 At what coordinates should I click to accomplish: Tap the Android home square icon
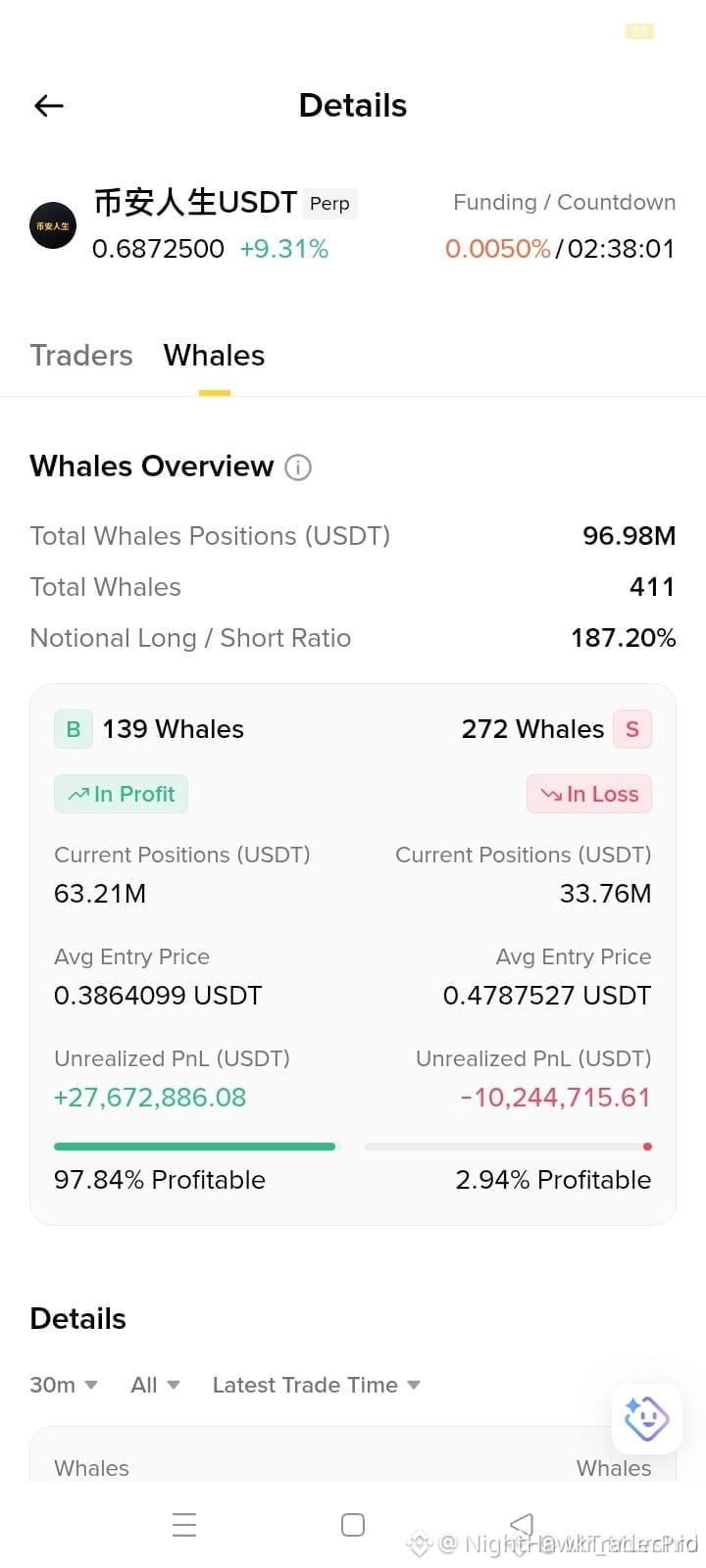(x=353, y=1525)
